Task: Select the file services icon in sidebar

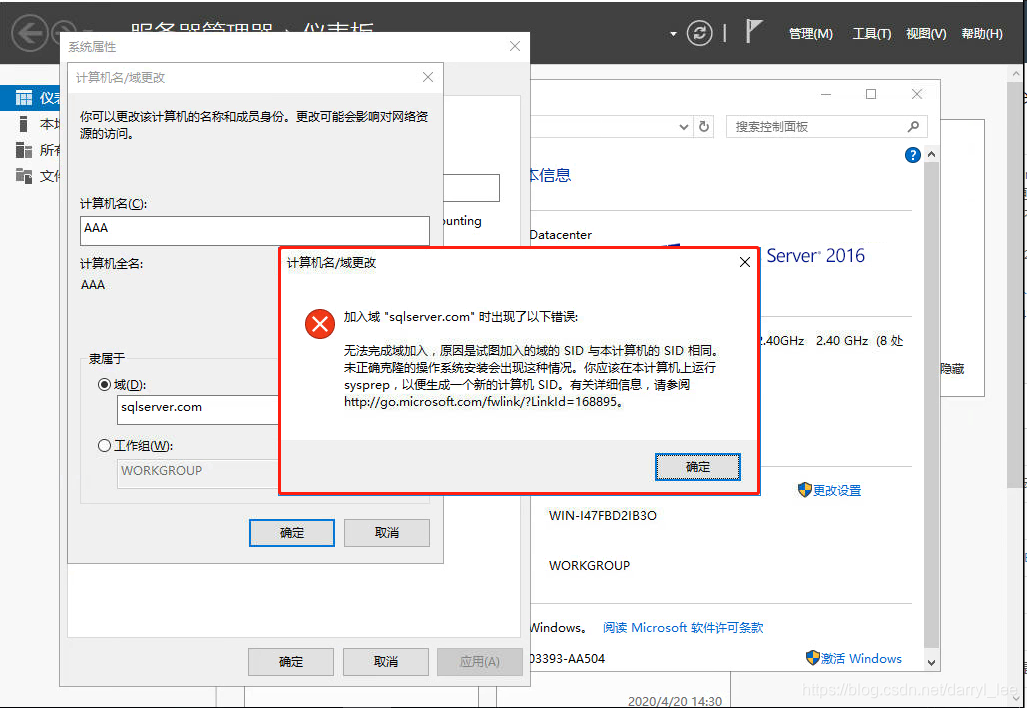Action: tap(24, 176)
